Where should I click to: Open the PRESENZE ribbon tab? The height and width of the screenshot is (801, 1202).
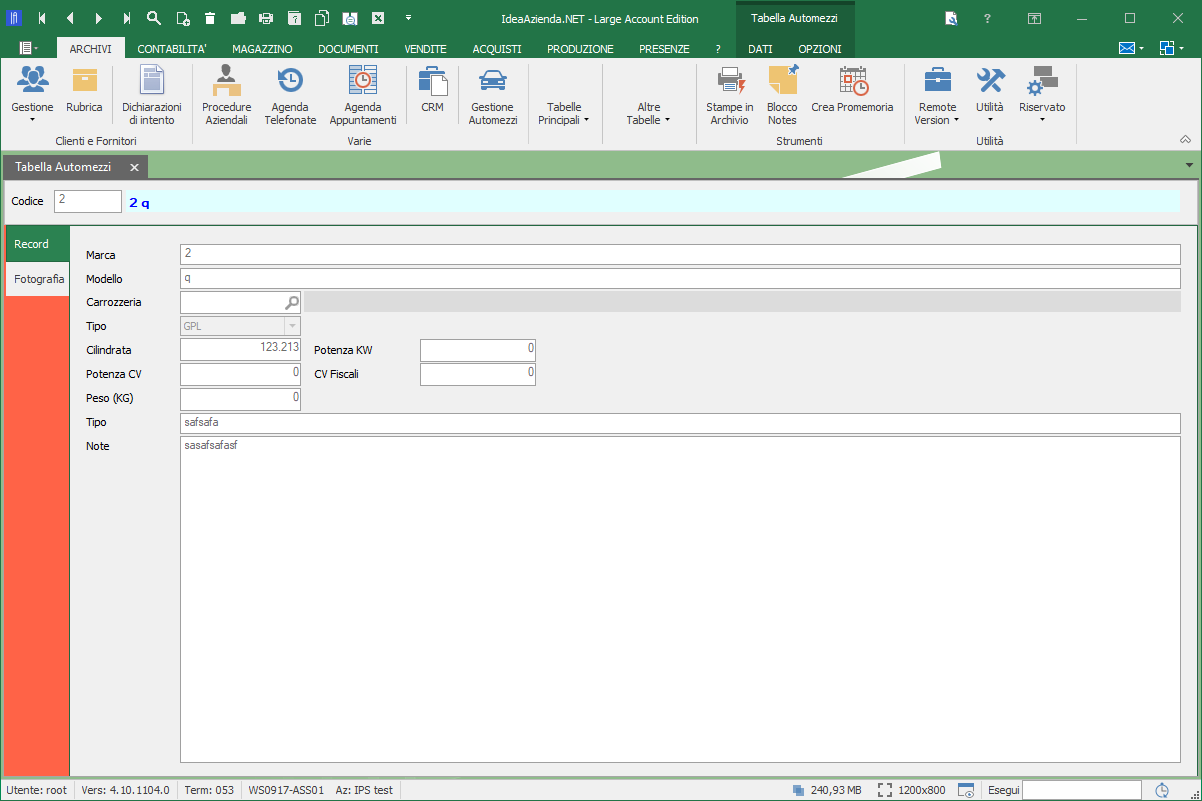point(664,49)
